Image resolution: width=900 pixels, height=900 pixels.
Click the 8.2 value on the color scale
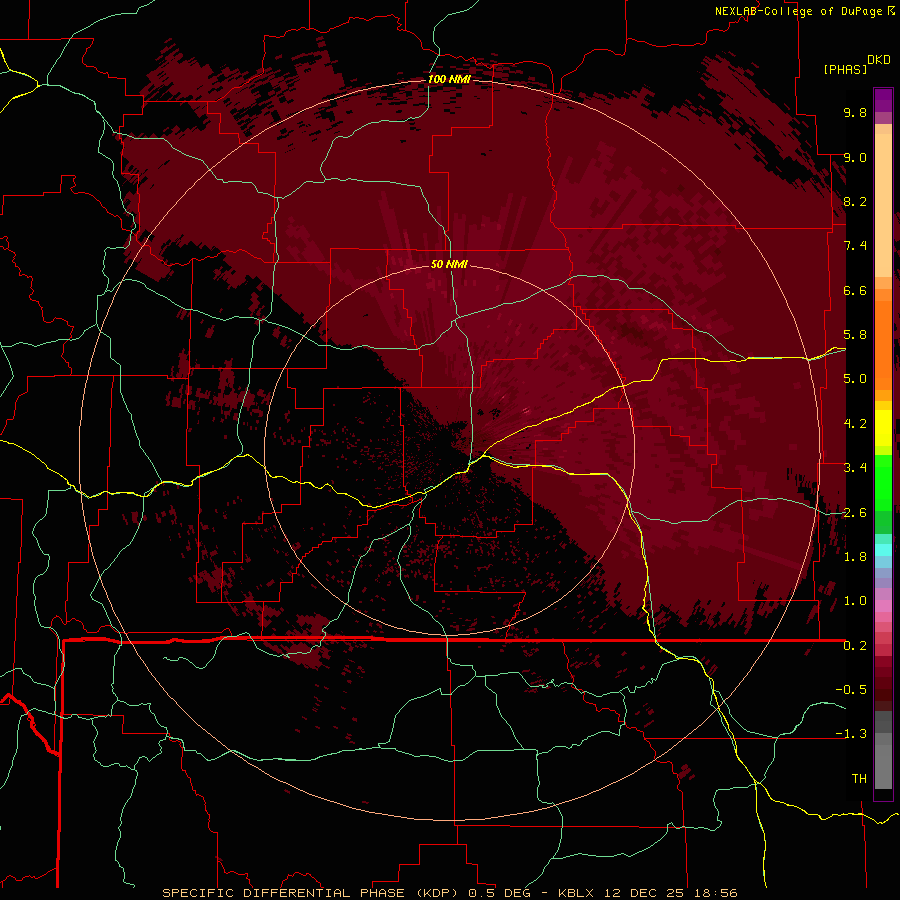(855, 201)
